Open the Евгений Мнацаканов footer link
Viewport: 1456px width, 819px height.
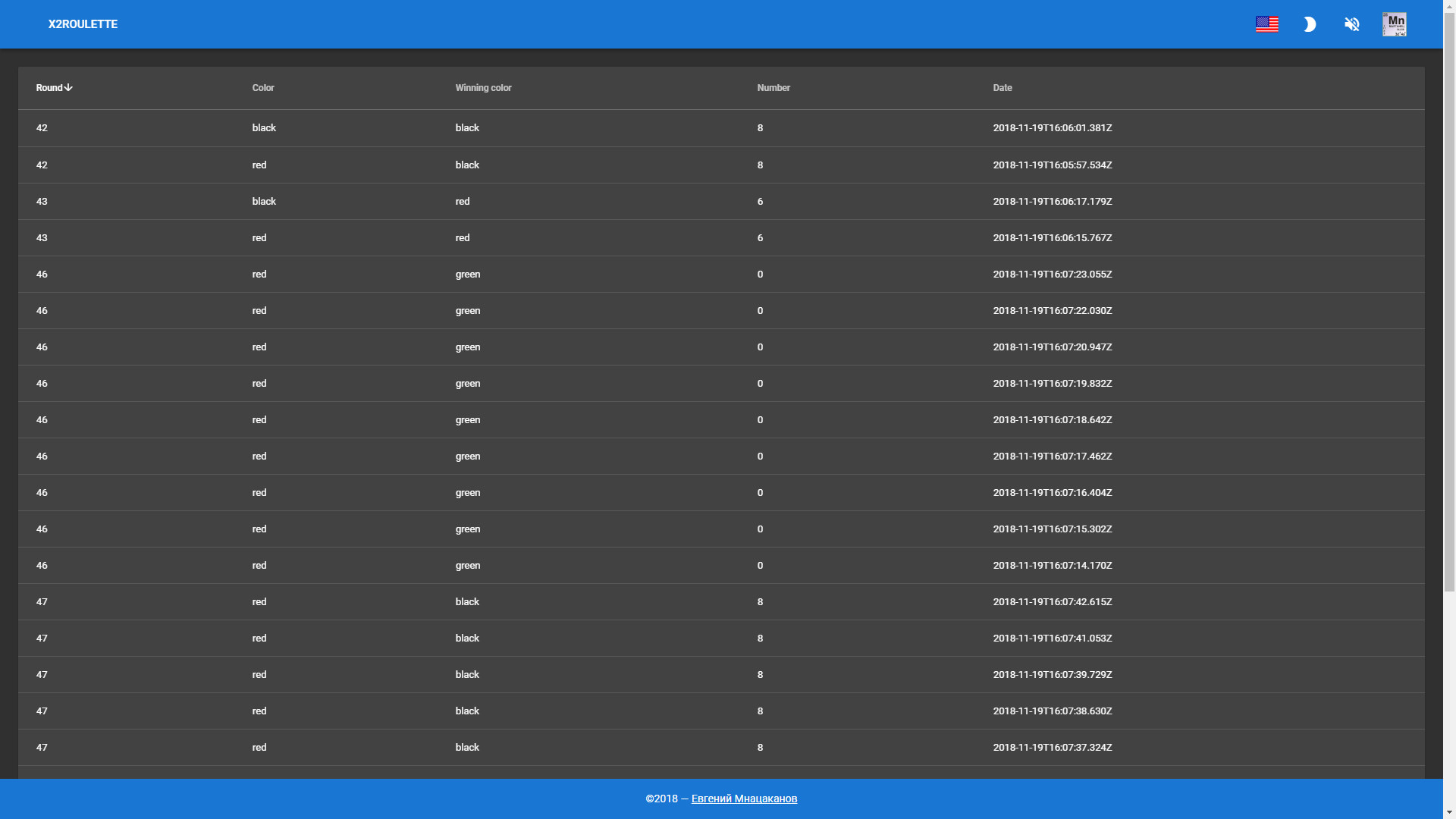click(x=743, y=799)
